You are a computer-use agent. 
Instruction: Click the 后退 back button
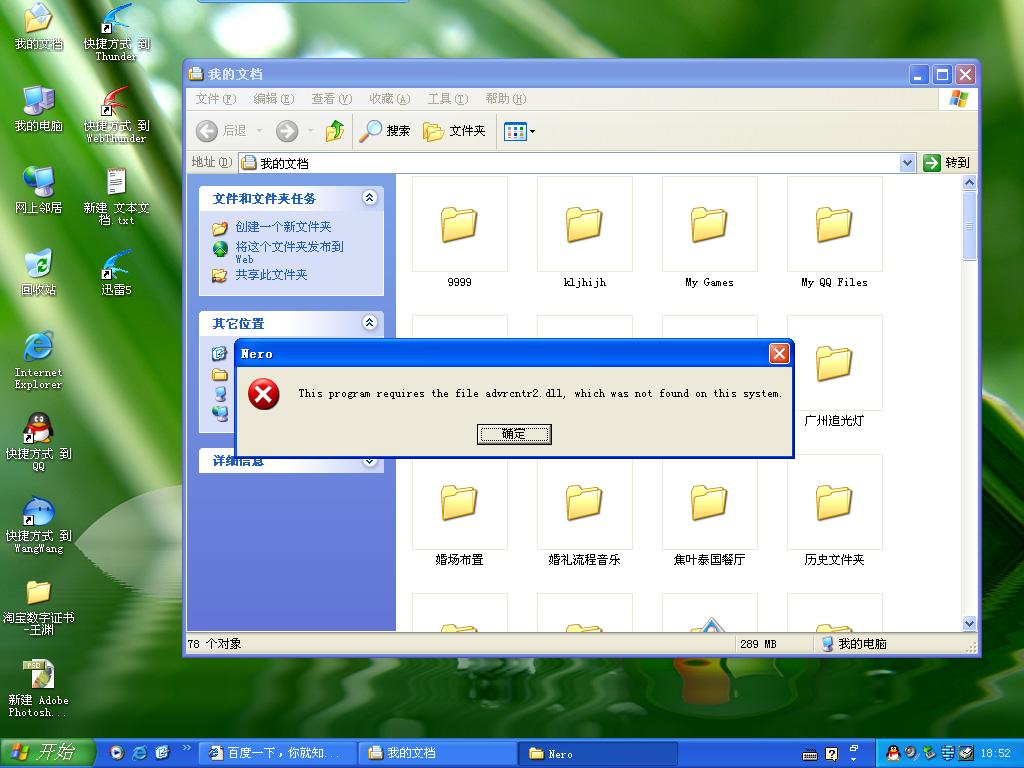point(221,131)
